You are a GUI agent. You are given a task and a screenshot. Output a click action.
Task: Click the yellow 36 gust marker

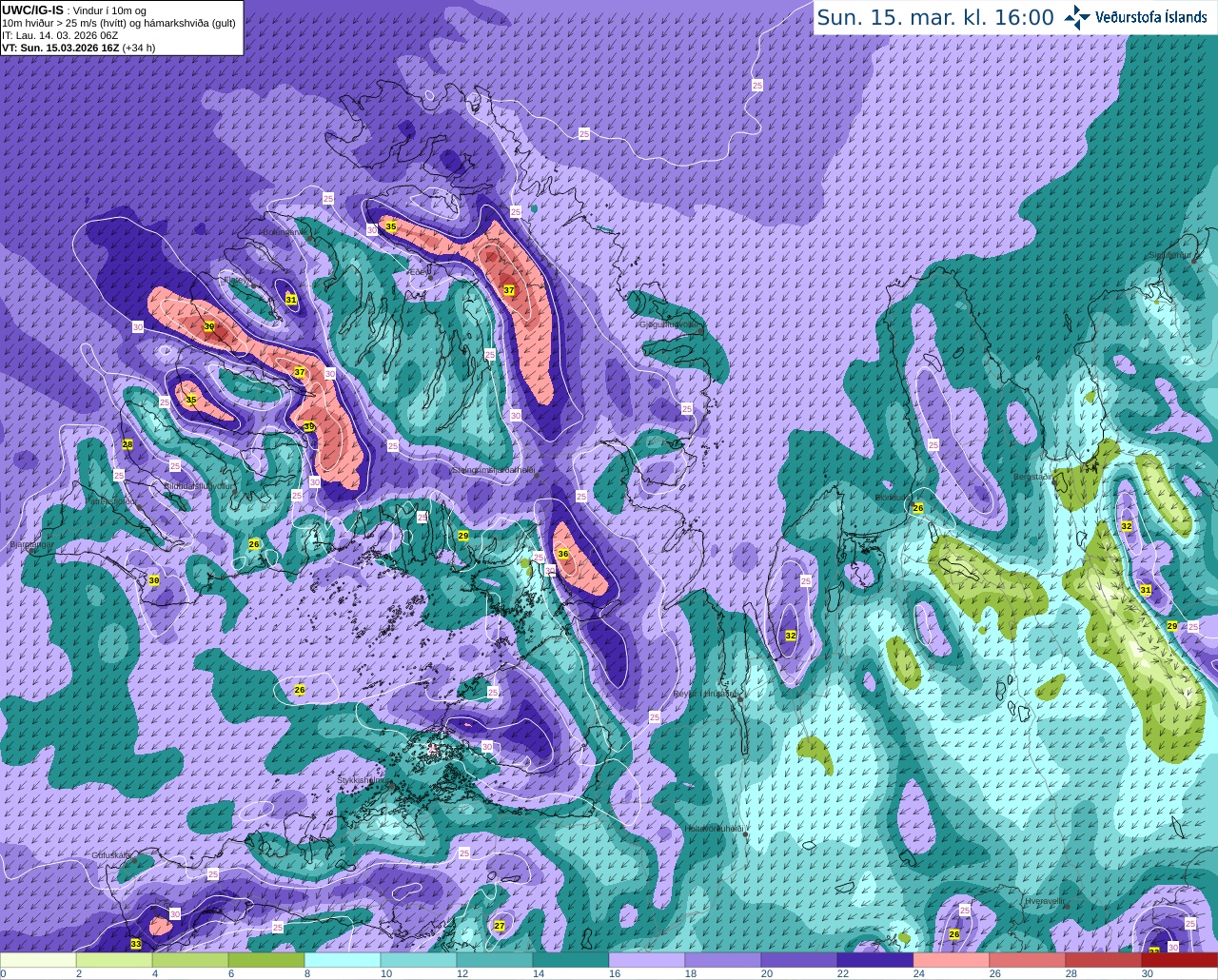(563, 554)
